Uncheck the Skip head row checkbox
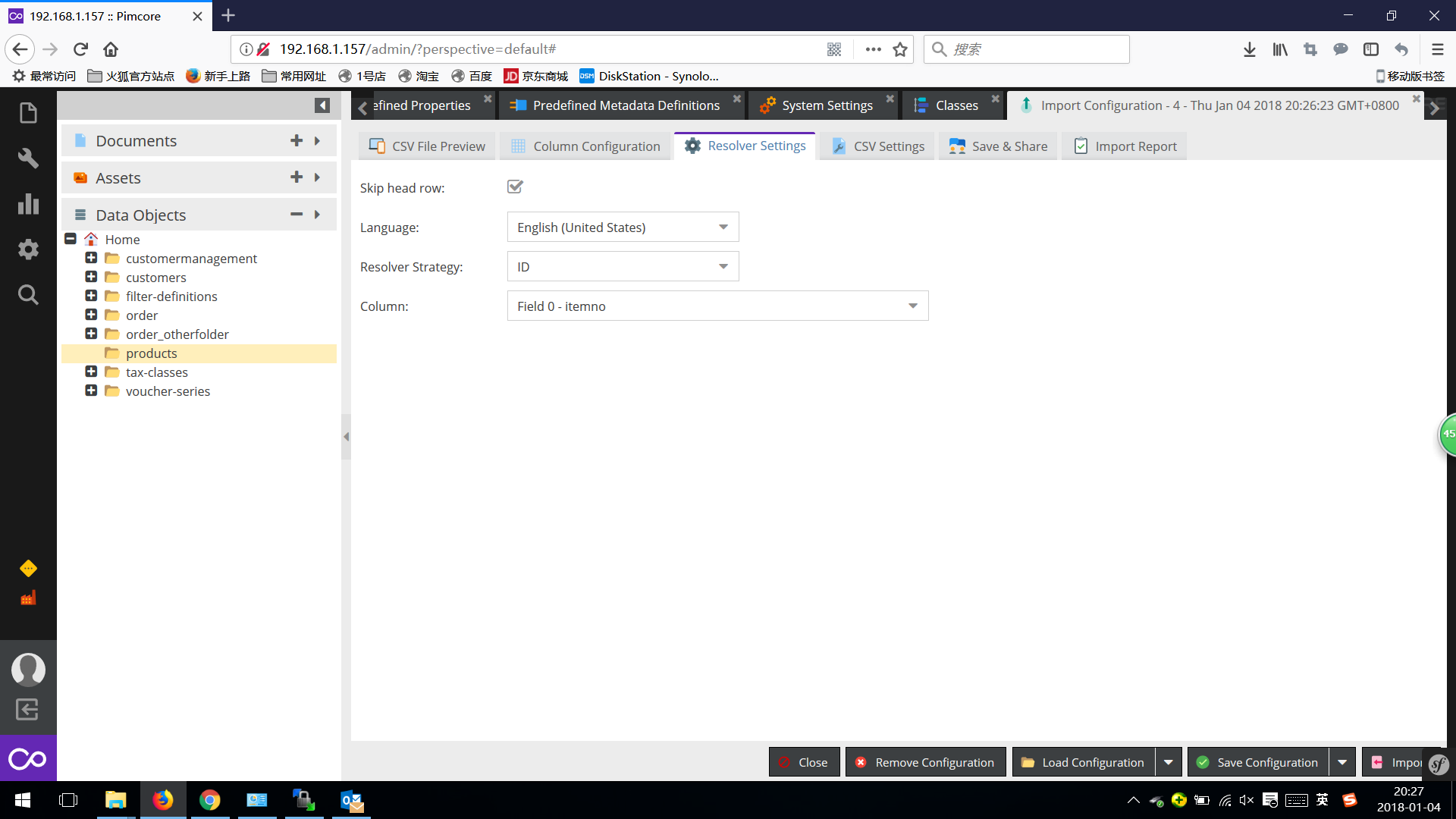 (515, 187)
